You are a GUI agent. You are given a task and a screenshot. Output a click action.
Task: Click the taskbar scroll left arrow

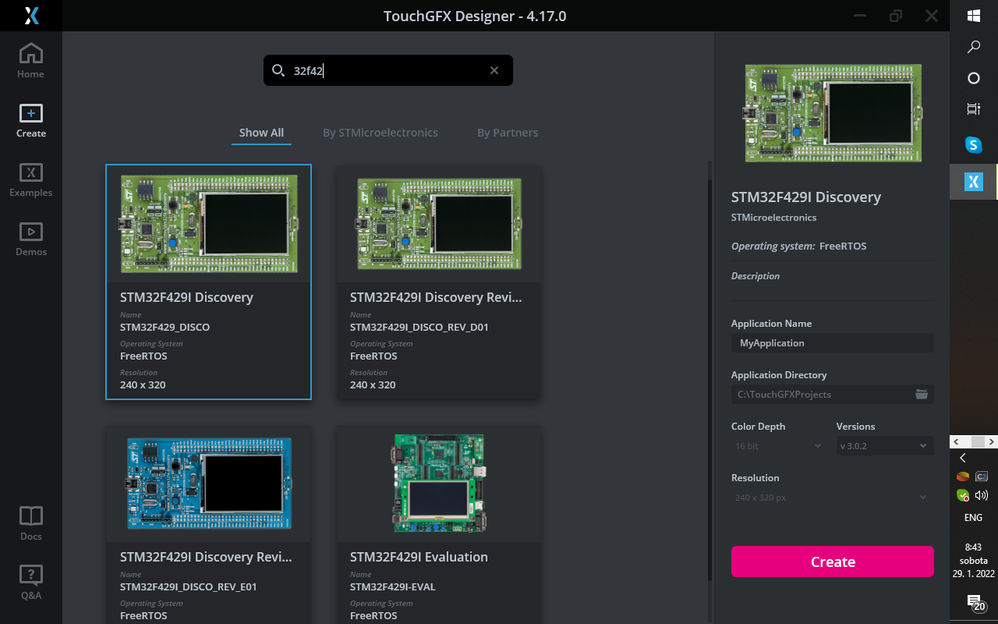[956, 441]
